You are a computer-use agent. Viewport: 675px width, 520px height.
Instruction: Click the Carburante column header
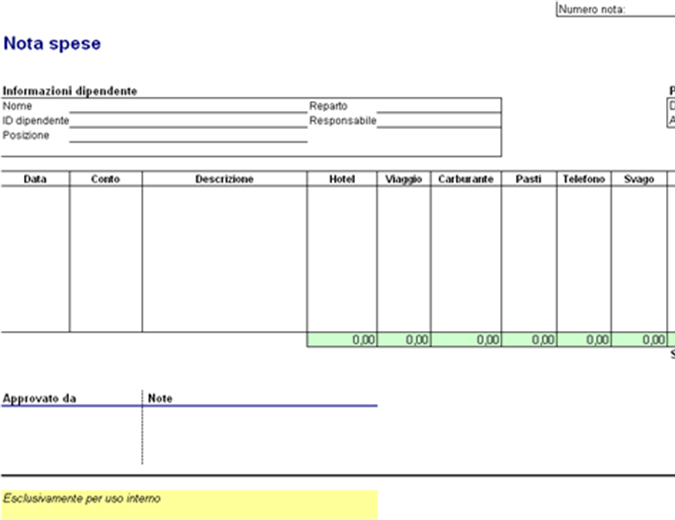click(466, 179)
